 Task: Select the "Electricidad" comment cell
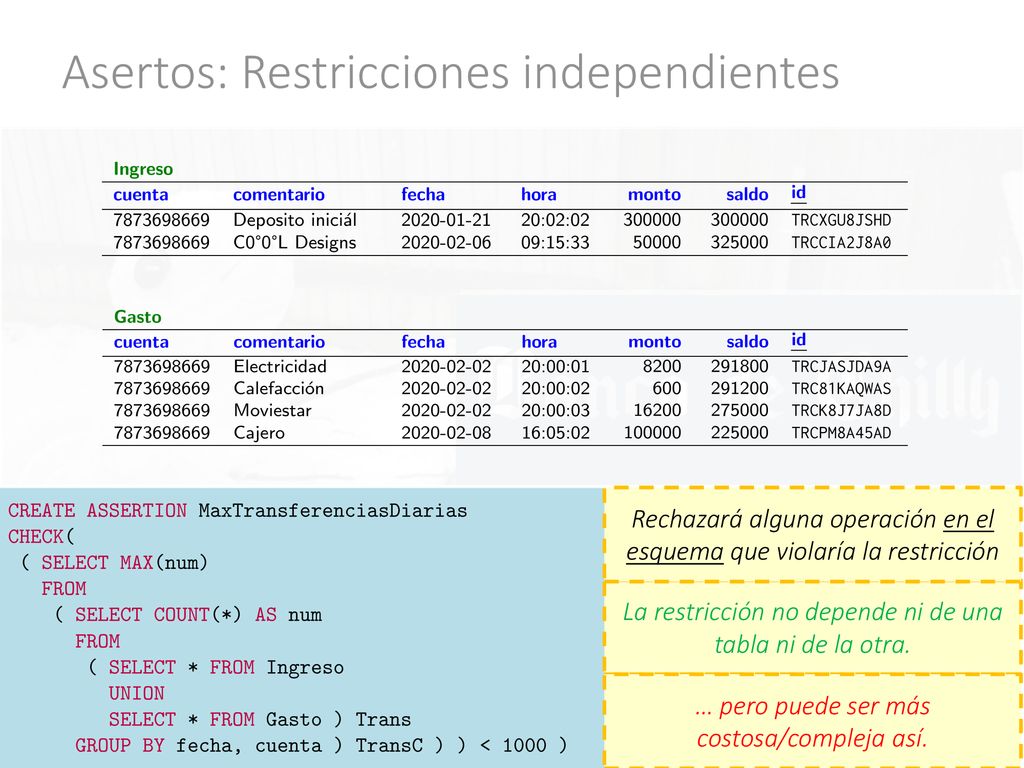pyautogui.click(x=280, y=366)
